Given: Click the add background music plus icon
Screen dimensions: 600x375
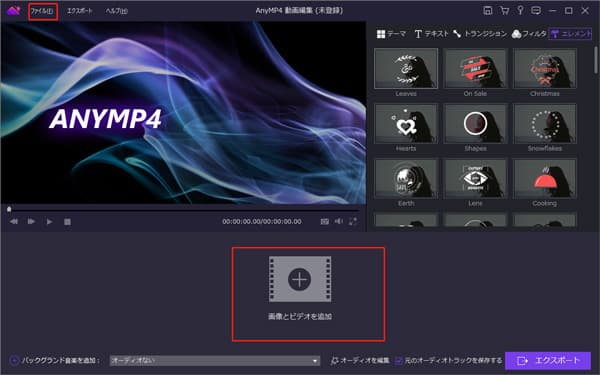Looking at the screenshot, I should point(14,360).
